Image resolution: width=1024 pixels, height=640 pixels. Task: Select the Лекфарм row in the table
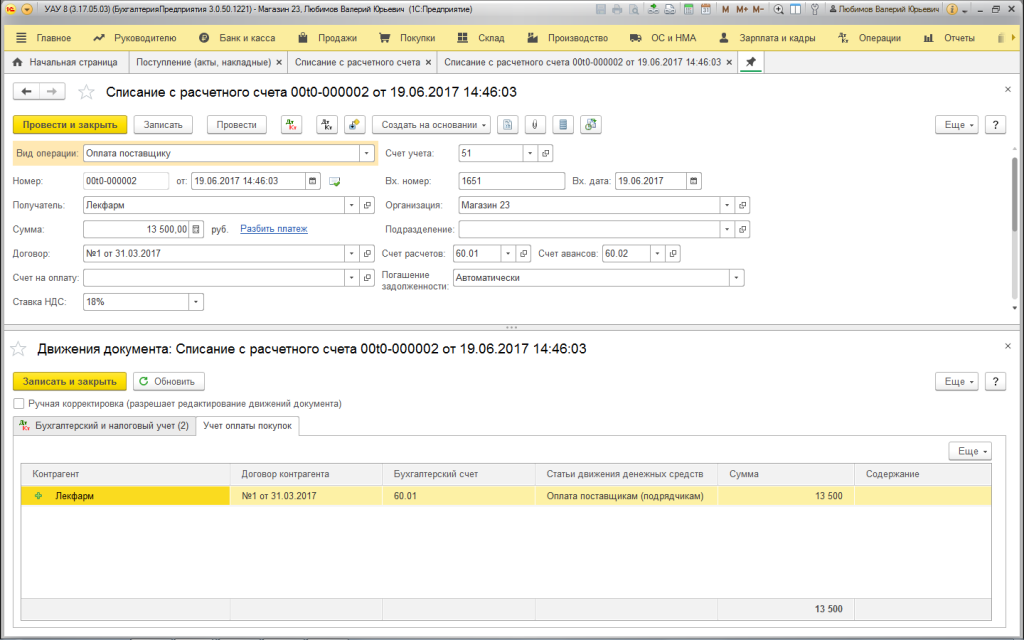coord(506,496)
